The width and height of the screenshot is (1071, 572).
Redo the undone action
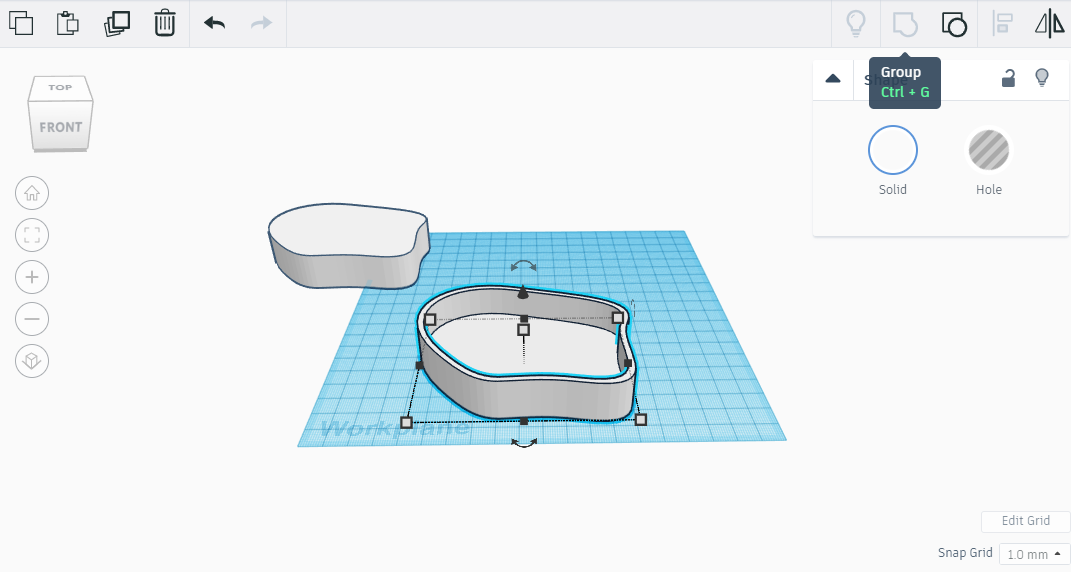pos(262,23)
